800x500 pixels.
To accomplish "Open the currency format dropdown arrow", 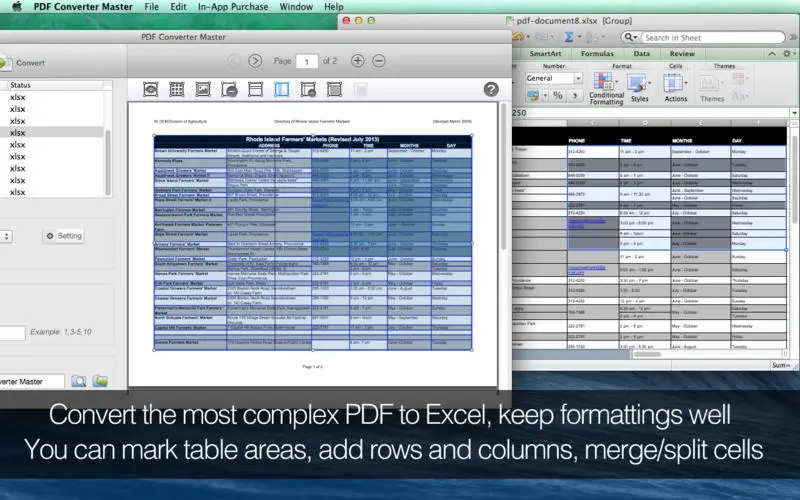I will [x=545, y=95].
